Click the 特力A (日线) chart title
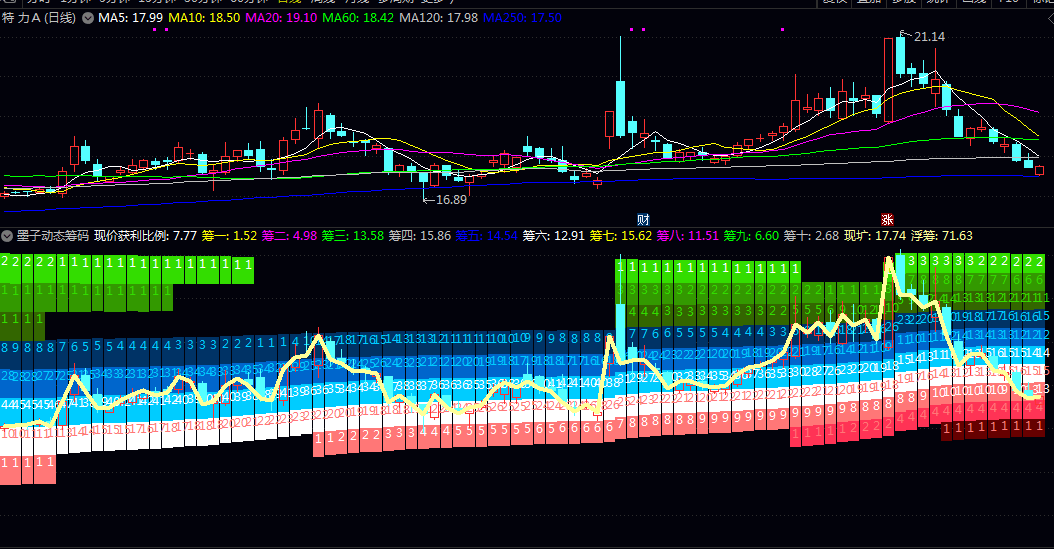Image resolution: width=1054 pixels, height=549 pixels. pyautogui.click(x=39, y=17)
